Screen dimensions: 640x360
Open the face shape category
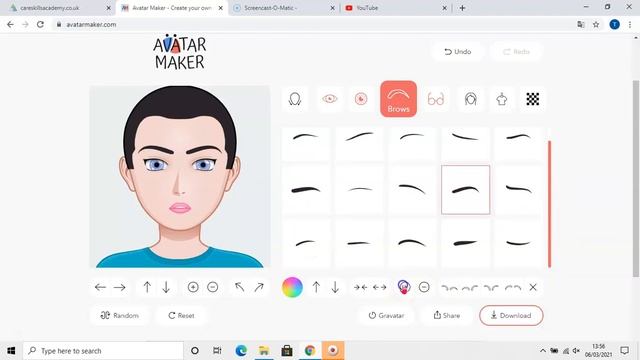[295, 99]
